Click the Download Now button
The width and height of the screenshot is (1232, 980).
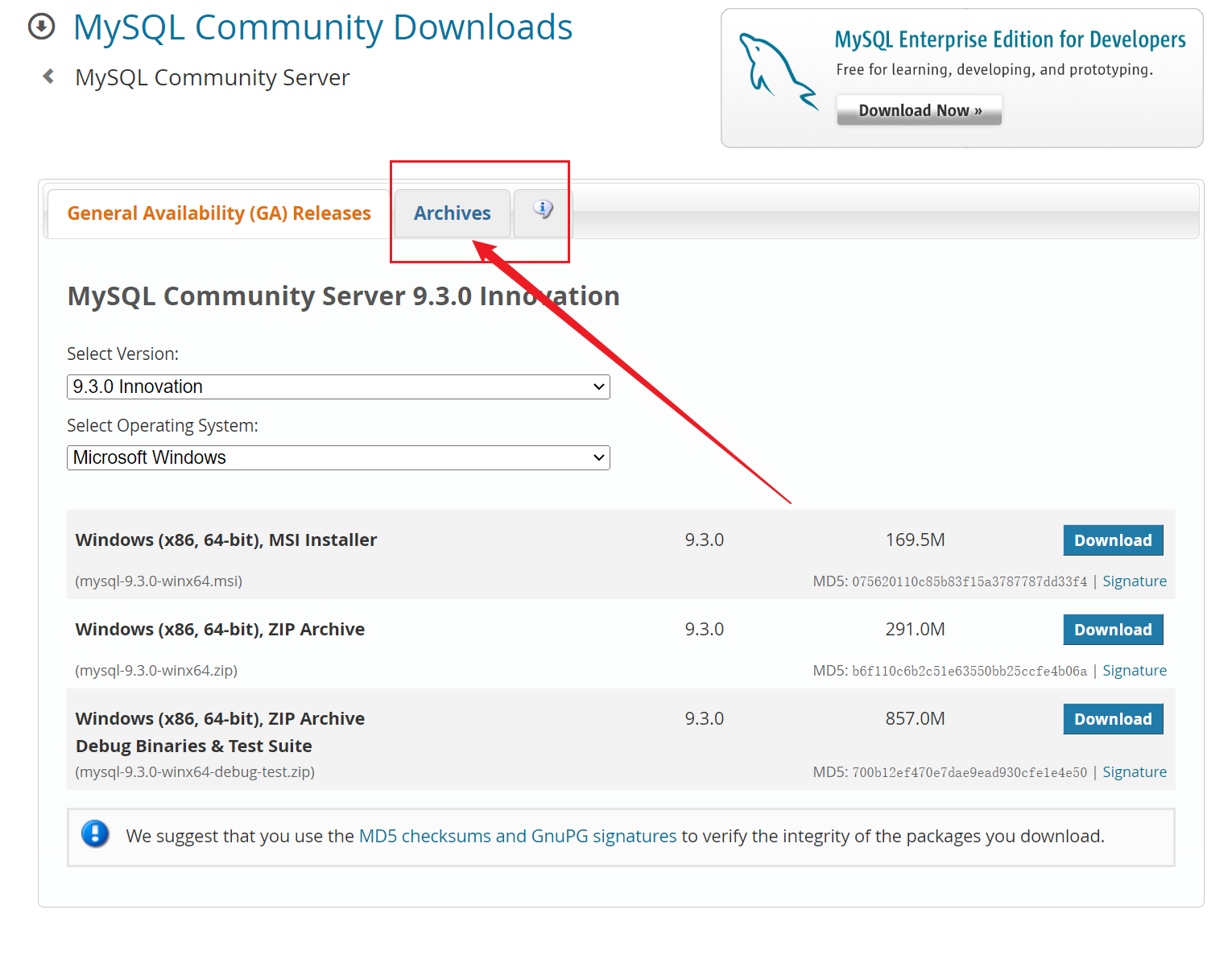(x=920, y=110)
